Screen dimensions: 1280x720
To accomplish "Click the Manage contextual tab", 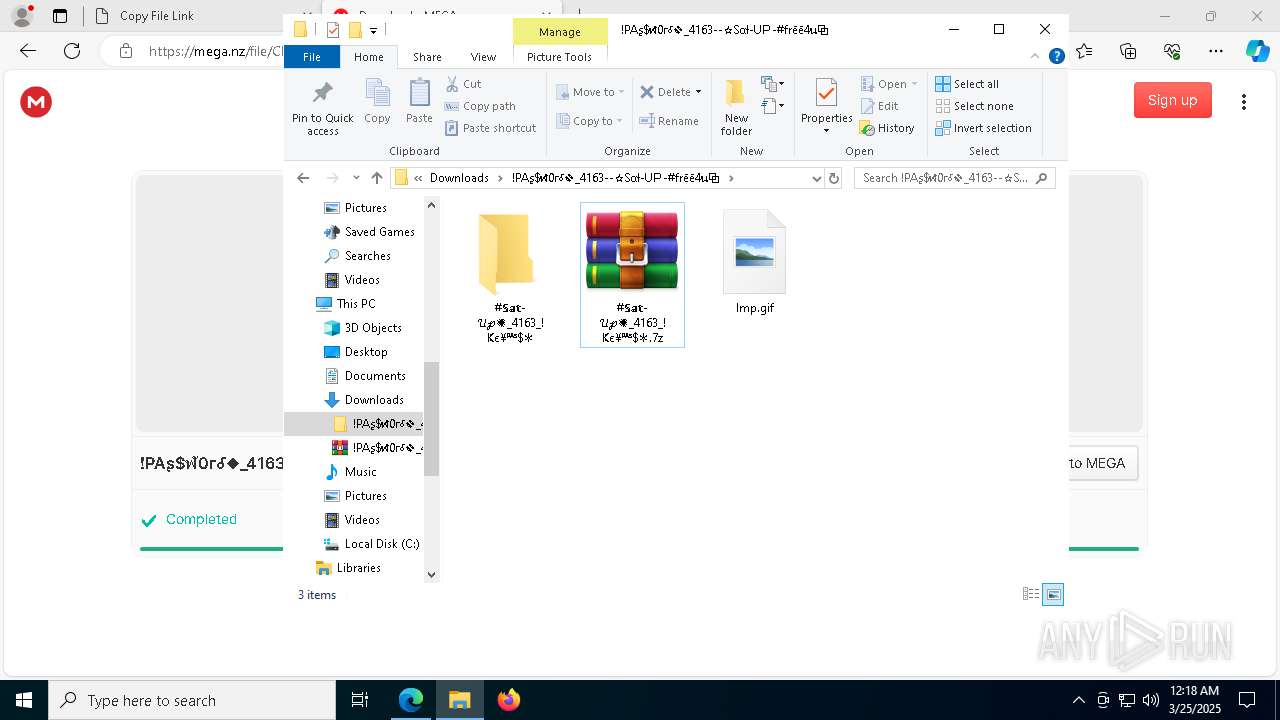I will [x=559, y=32].
